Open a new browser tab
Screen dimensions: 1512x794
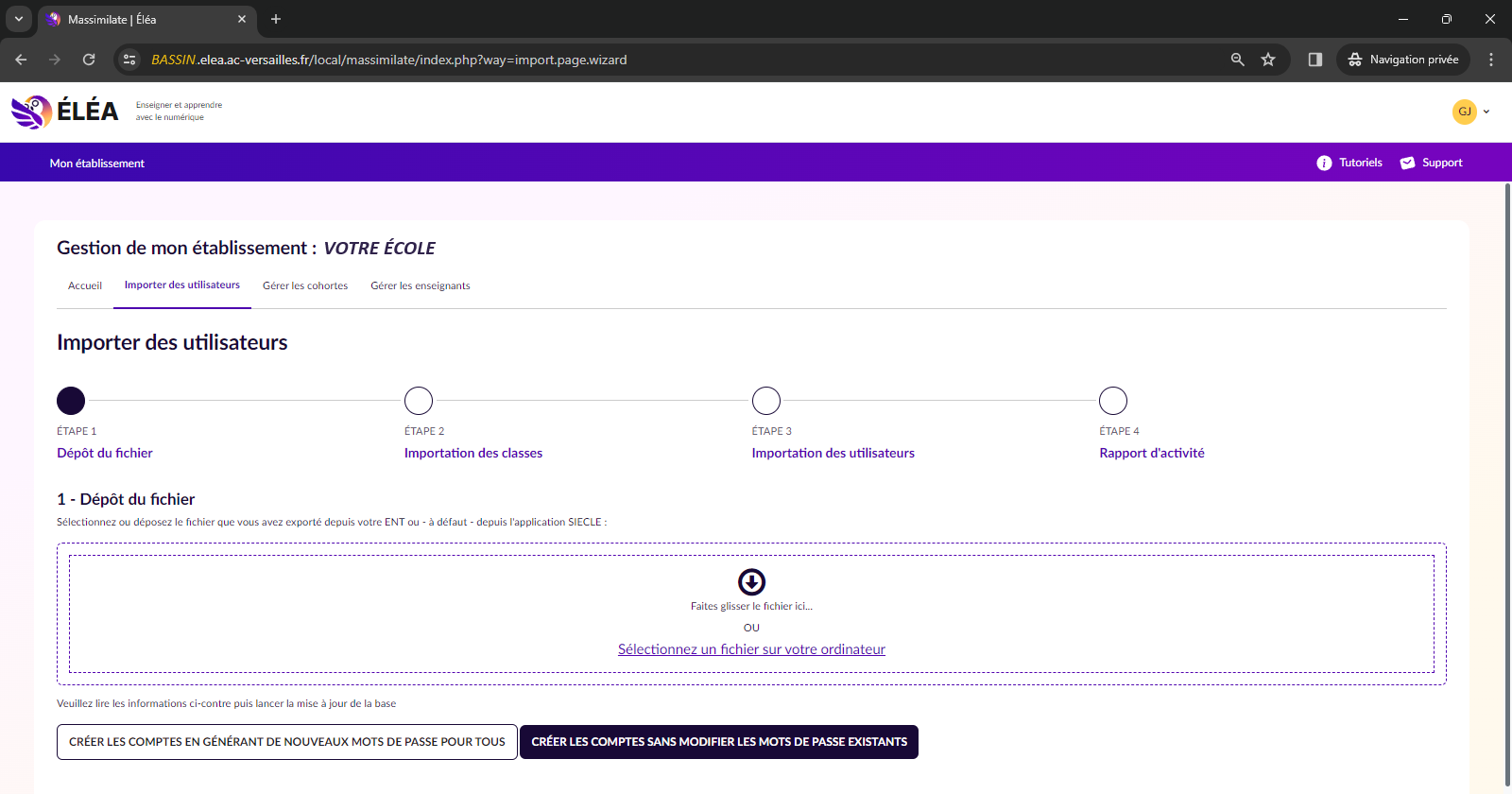(276, 19)
